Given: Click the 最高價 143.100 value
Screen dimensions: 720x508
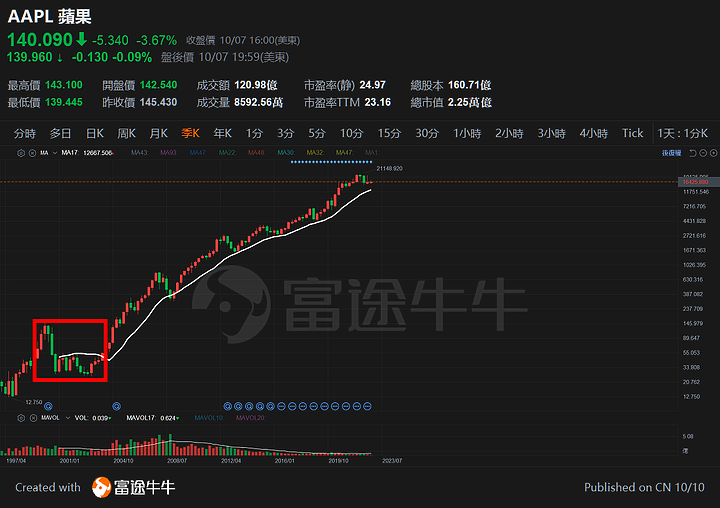Looking at the screenshot, I should (x=64, y=85).
